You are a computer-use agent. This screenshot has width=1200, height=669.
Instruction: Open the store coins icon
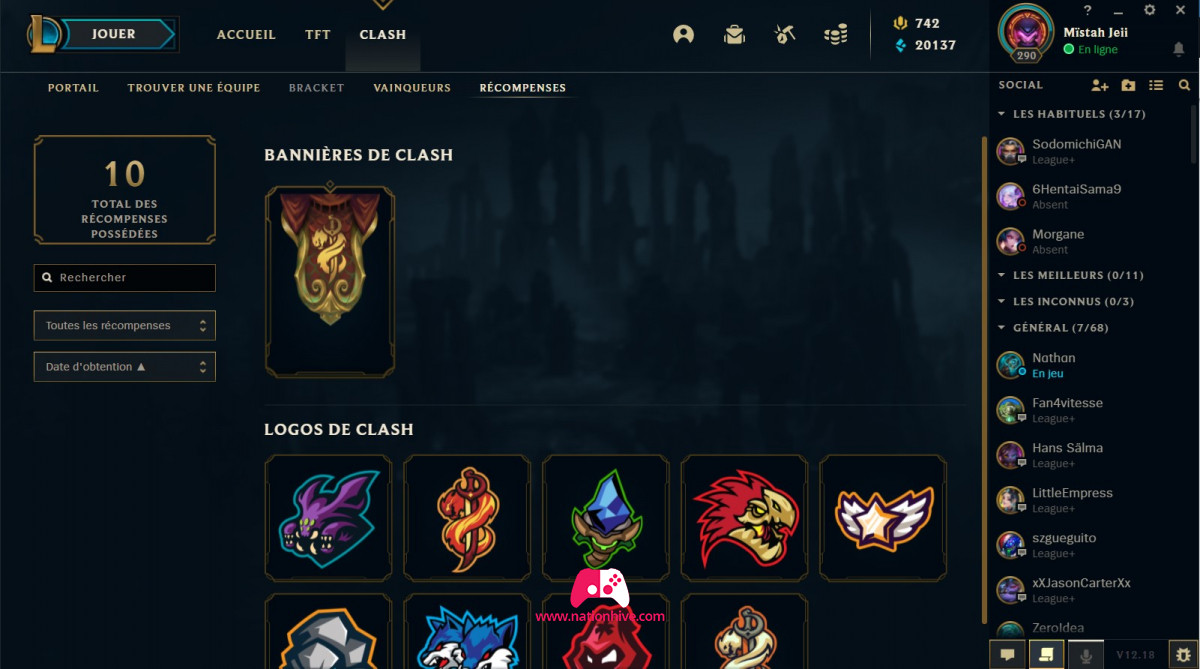tap(836, 34)
